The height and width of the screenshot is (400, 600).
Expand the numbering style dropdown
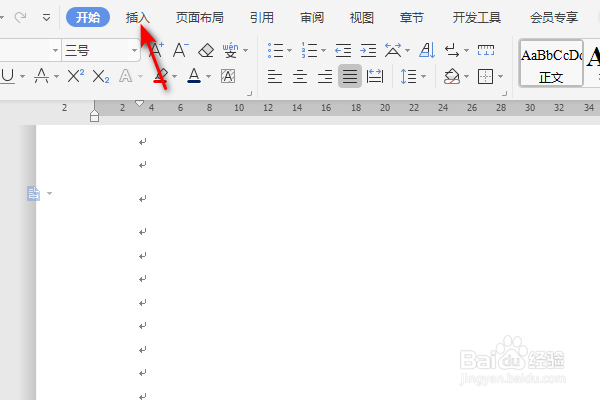point(323,51)
